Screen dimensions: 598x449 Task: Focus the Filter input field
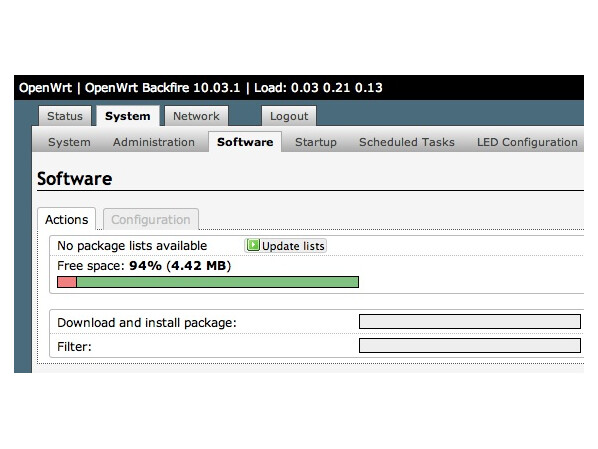click(x=470, y=346)
